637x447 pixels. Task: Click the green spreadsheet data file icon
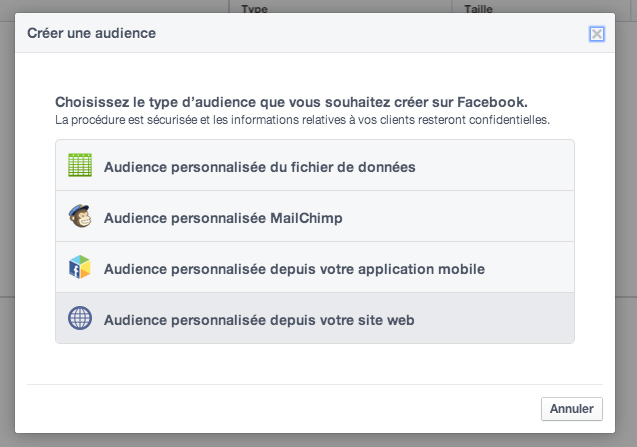80,165
